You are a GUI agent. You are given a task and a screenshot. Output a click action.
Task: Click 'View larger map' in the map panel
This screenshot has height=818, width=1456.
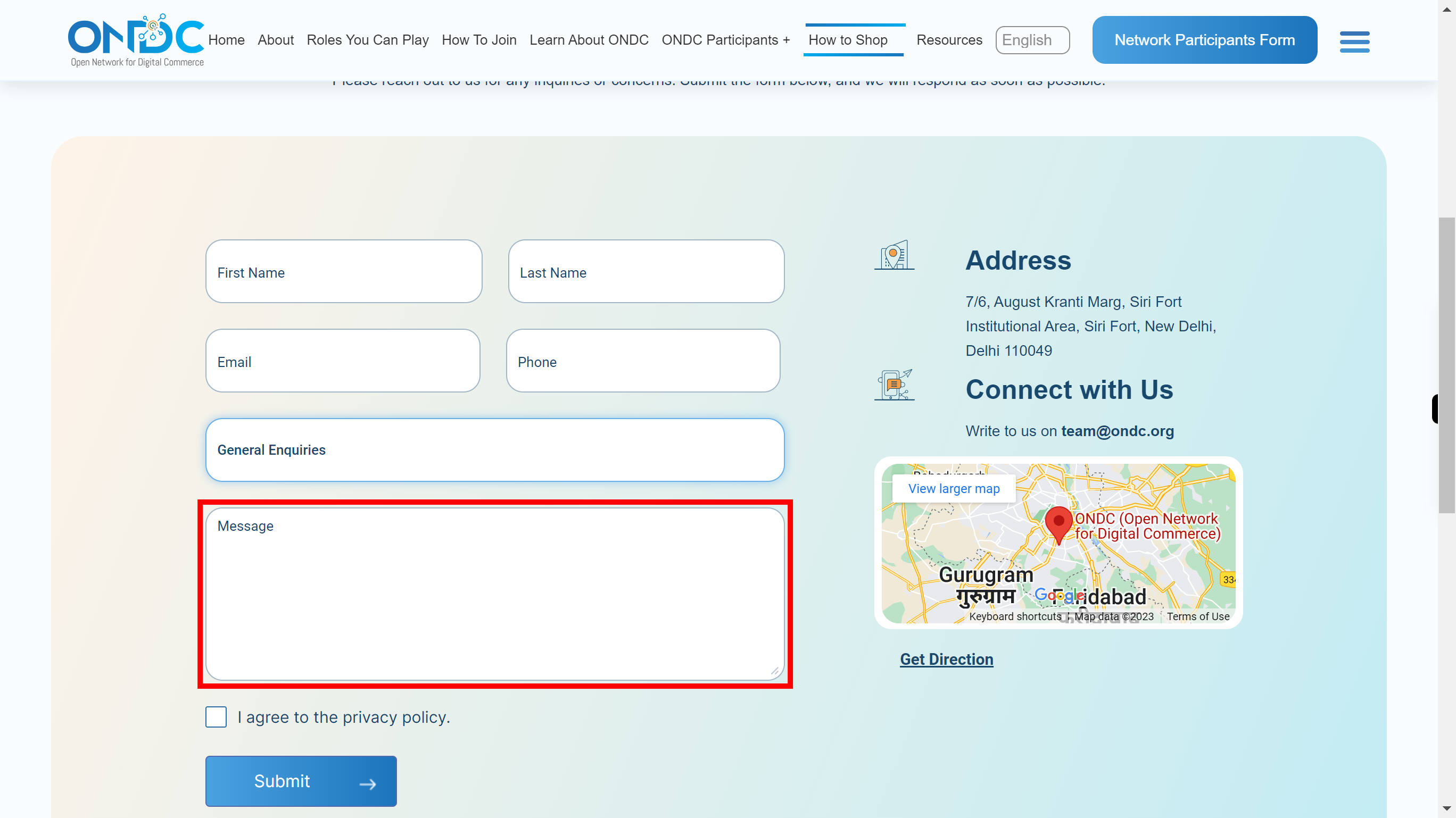click(953, 488)
